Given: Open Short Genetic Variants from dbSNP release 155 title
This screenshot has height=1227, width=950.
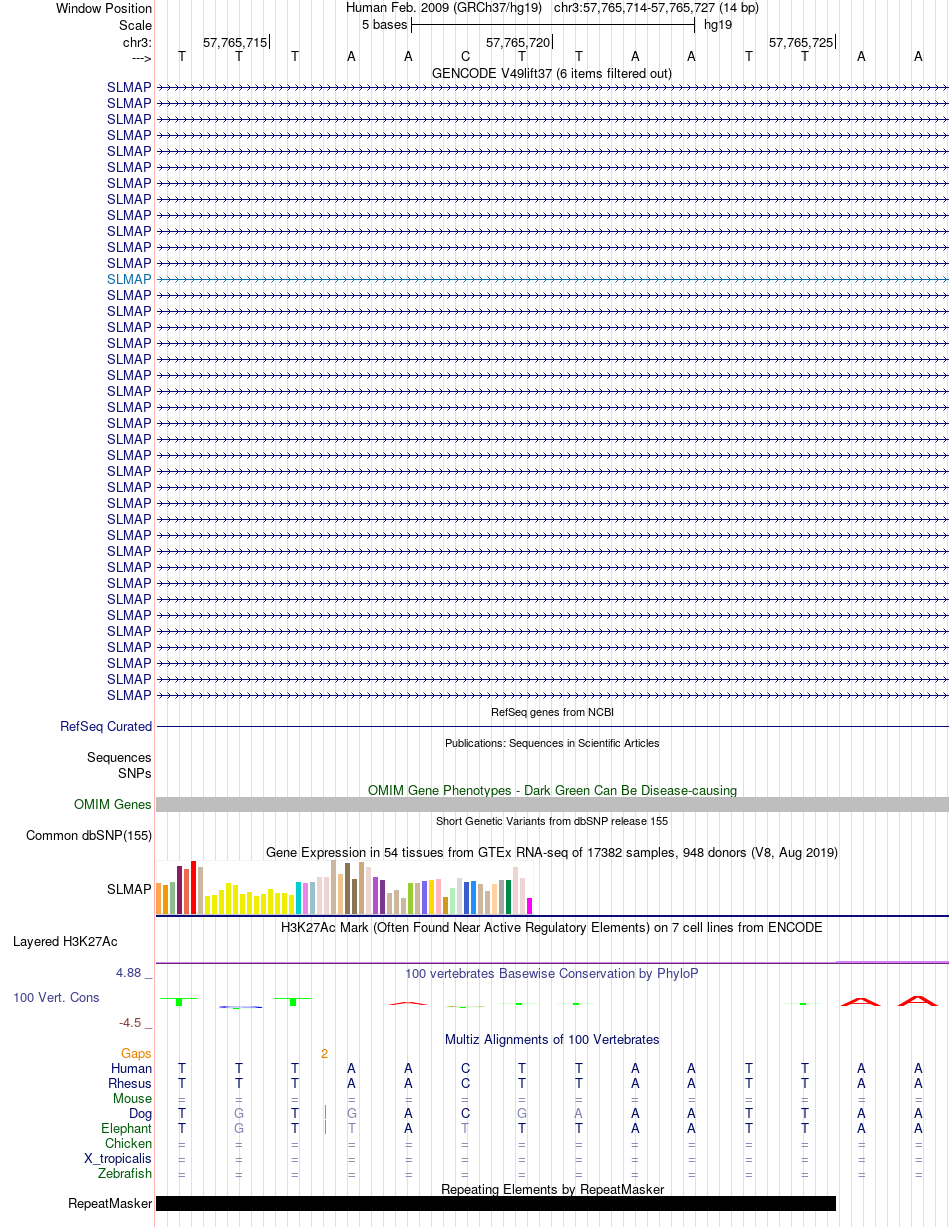Looking at the screenshot, I should (552, 821).
